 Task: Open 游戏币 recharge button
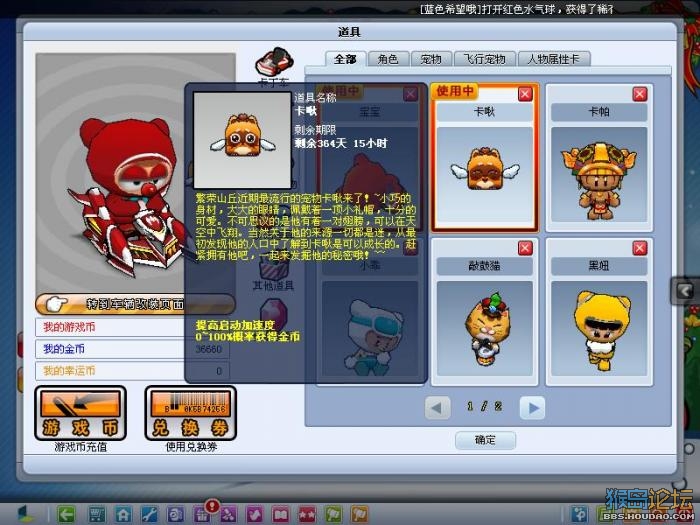tap(80, 413)
